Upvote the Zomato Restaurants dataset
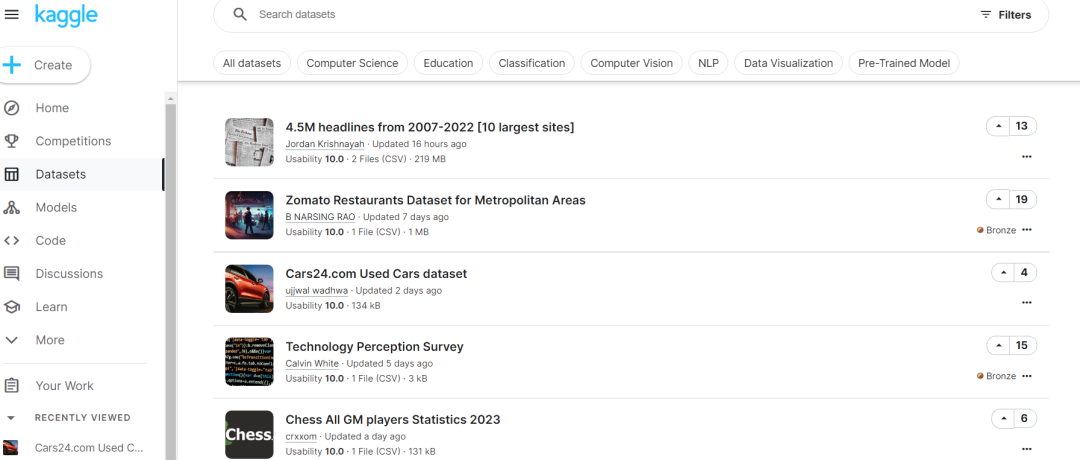 tap(998, 200)
